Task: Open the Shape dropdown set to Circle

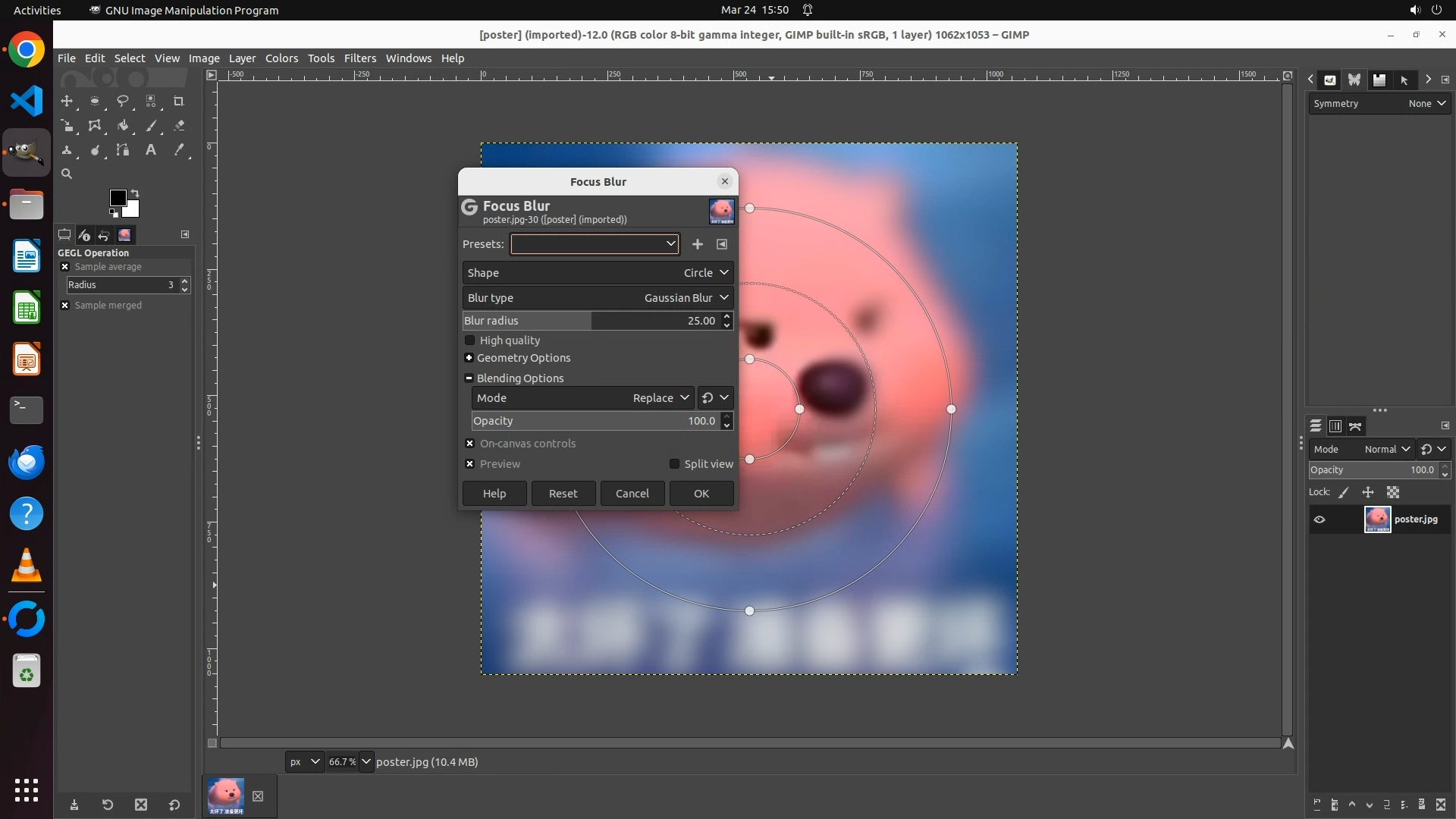Action: [x=598, y=273]
